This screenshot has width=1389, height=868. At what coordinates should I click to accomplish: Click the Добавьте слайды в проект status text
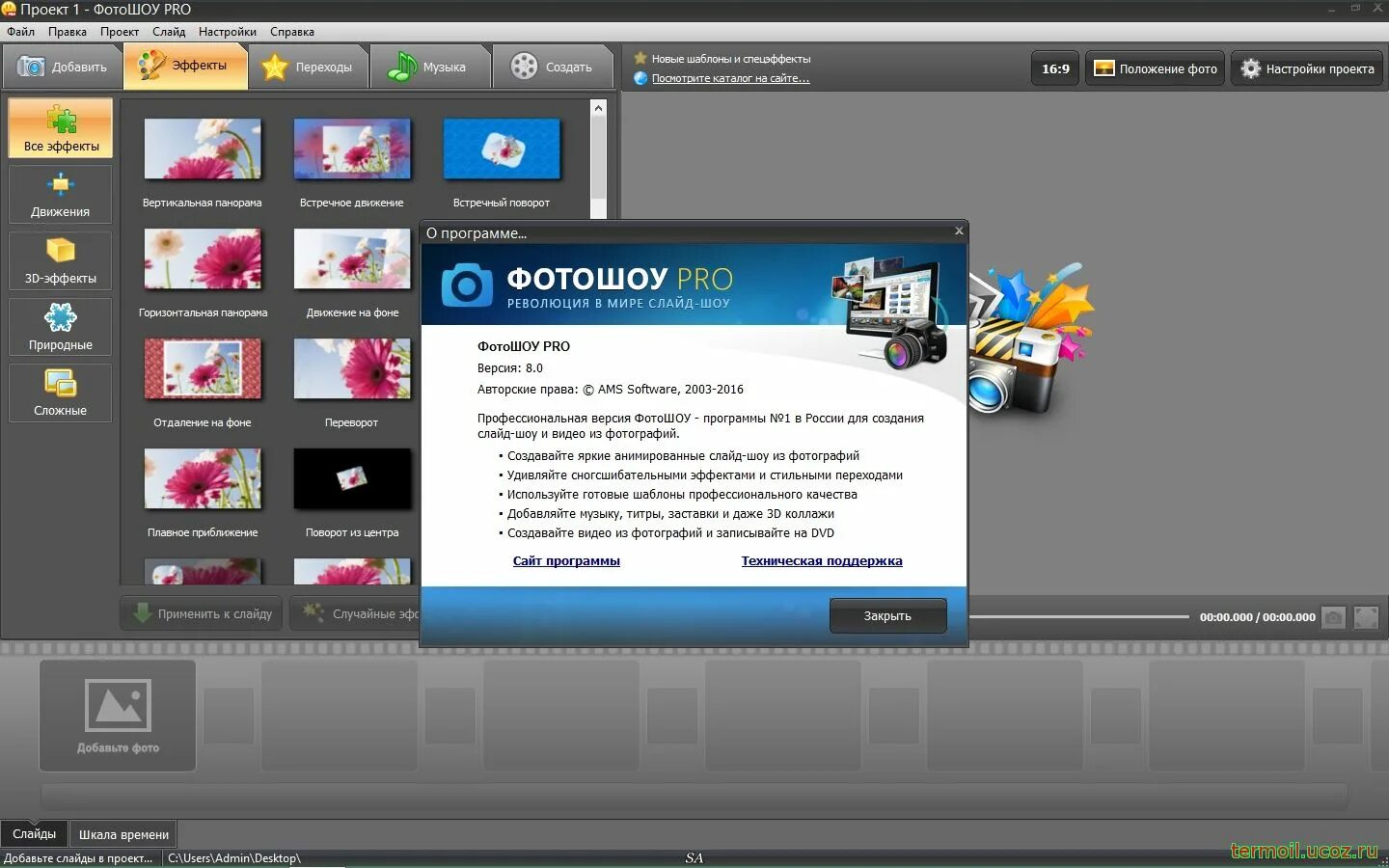78,857
